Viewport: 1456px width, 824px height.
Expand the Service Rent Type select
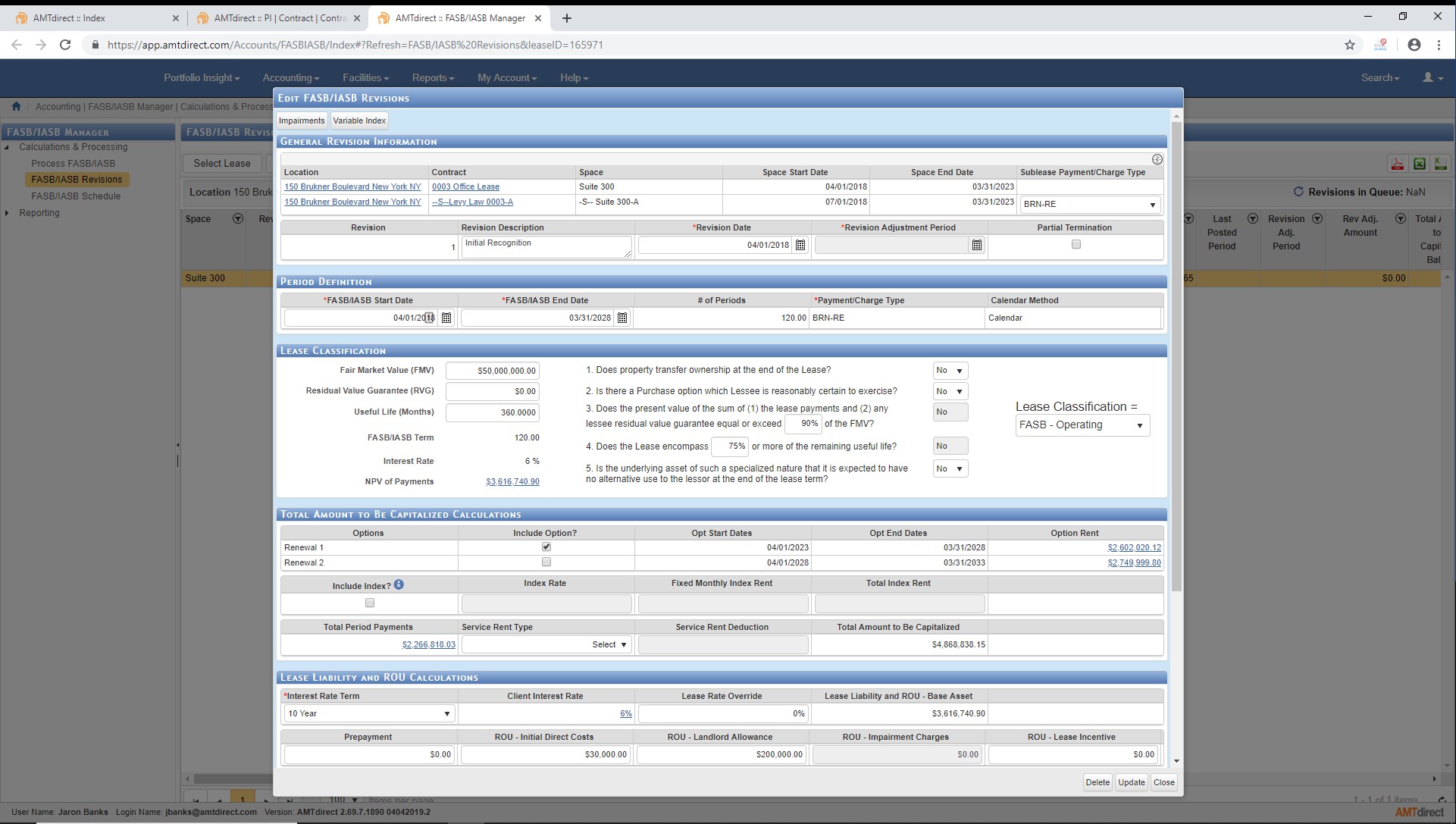pos(546,644)
